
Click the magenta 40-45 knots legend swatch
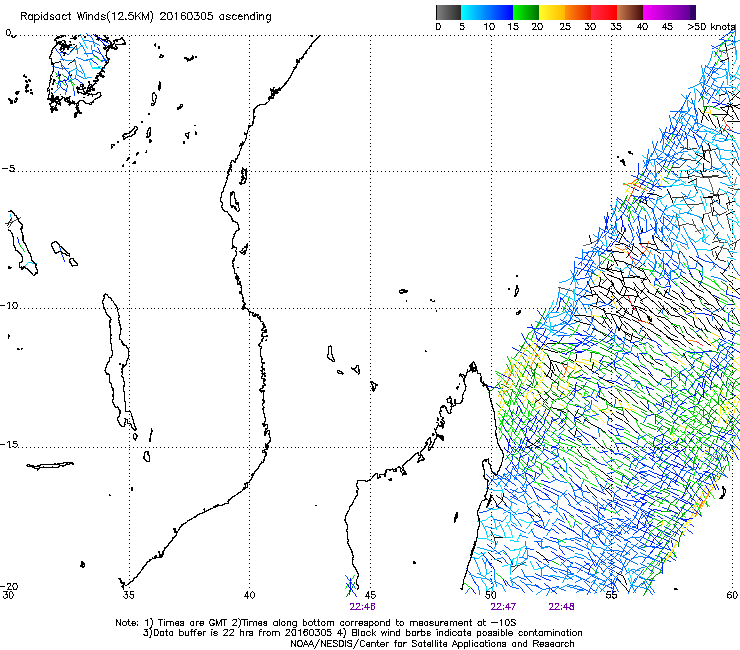656,12
